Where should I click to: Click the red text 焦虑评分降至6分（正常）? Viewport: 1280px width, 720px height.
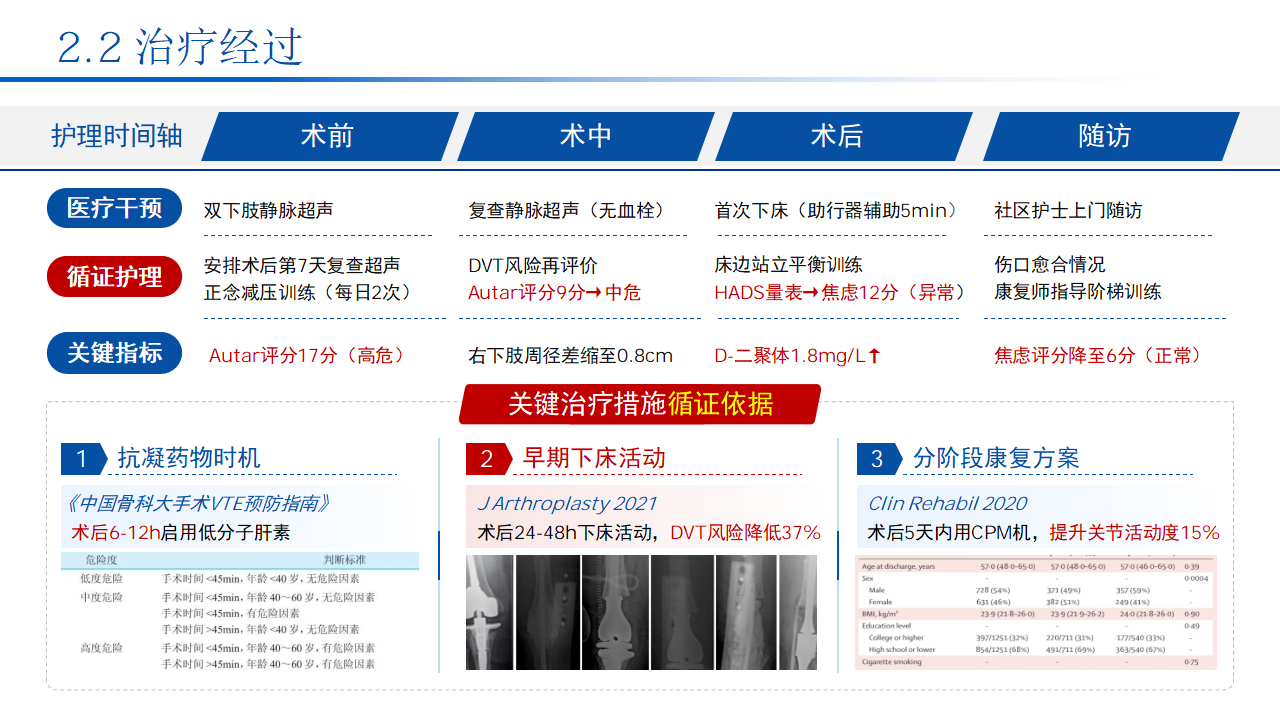click(x=1098, y=355)
